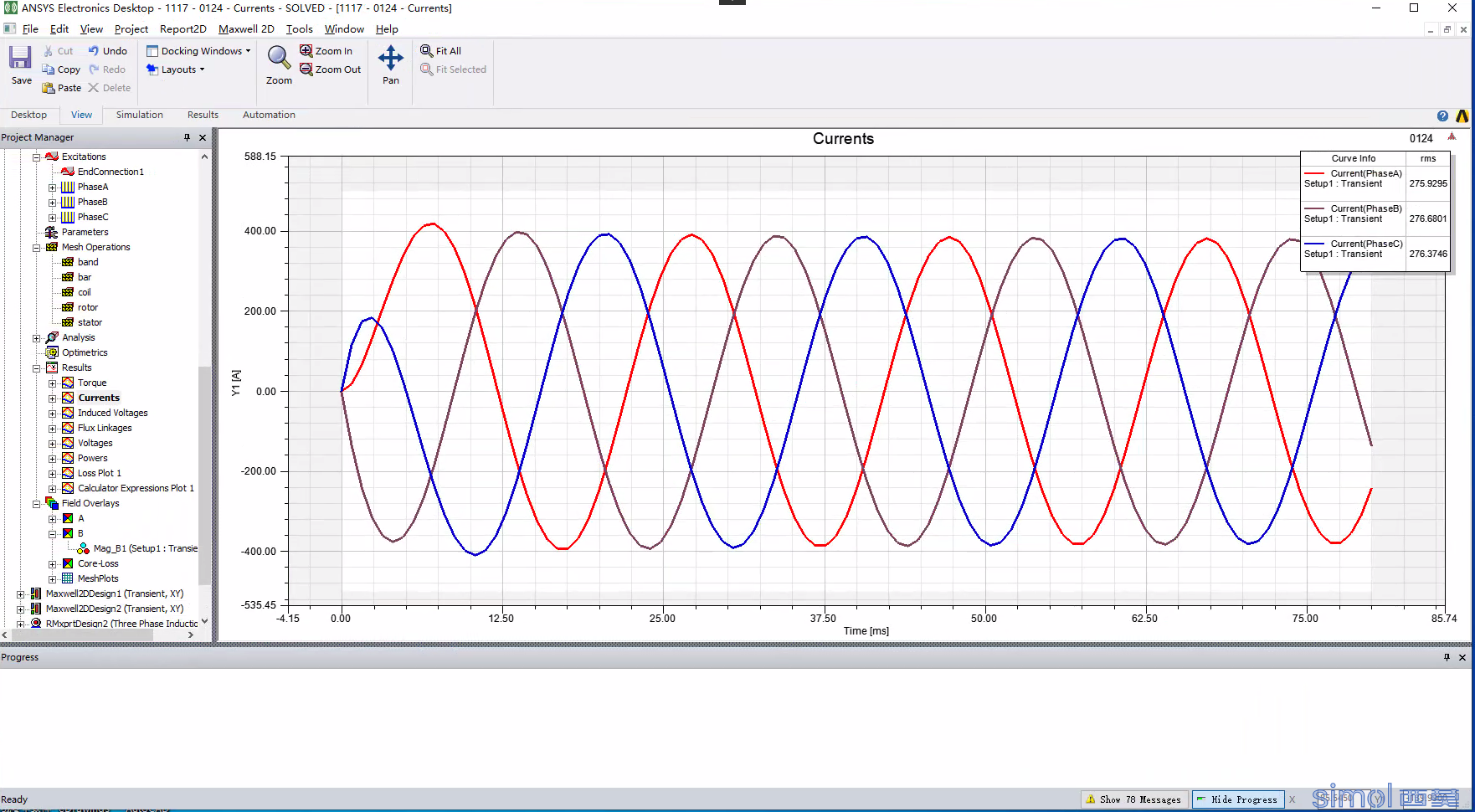Click the Currents plot title
Viewport: 1475px width, 812px height.
click(843, 139)
